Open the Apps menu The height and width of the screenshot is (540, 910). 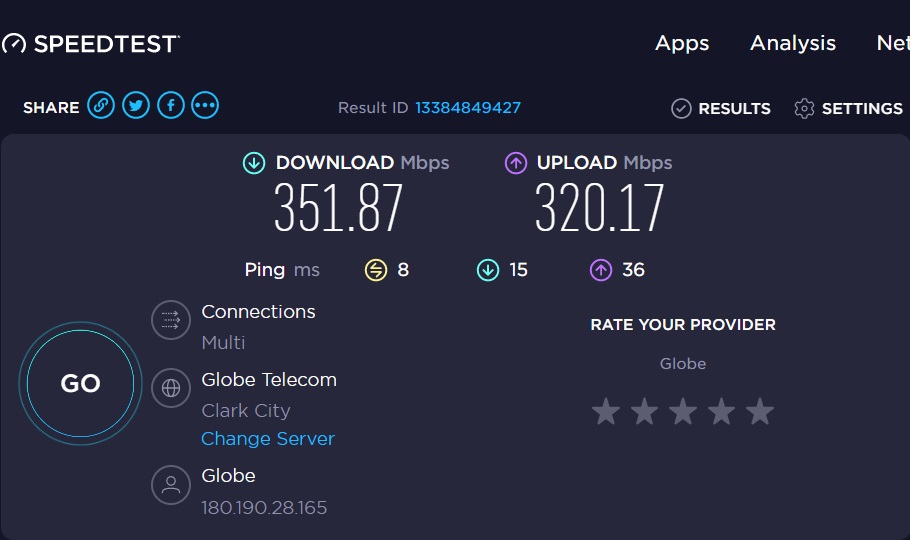(x=682, y=43)
